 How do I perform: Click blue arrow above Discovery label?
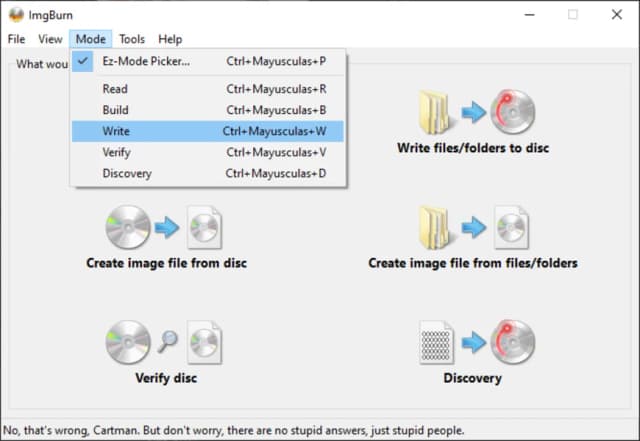click(x=474, y=342)
